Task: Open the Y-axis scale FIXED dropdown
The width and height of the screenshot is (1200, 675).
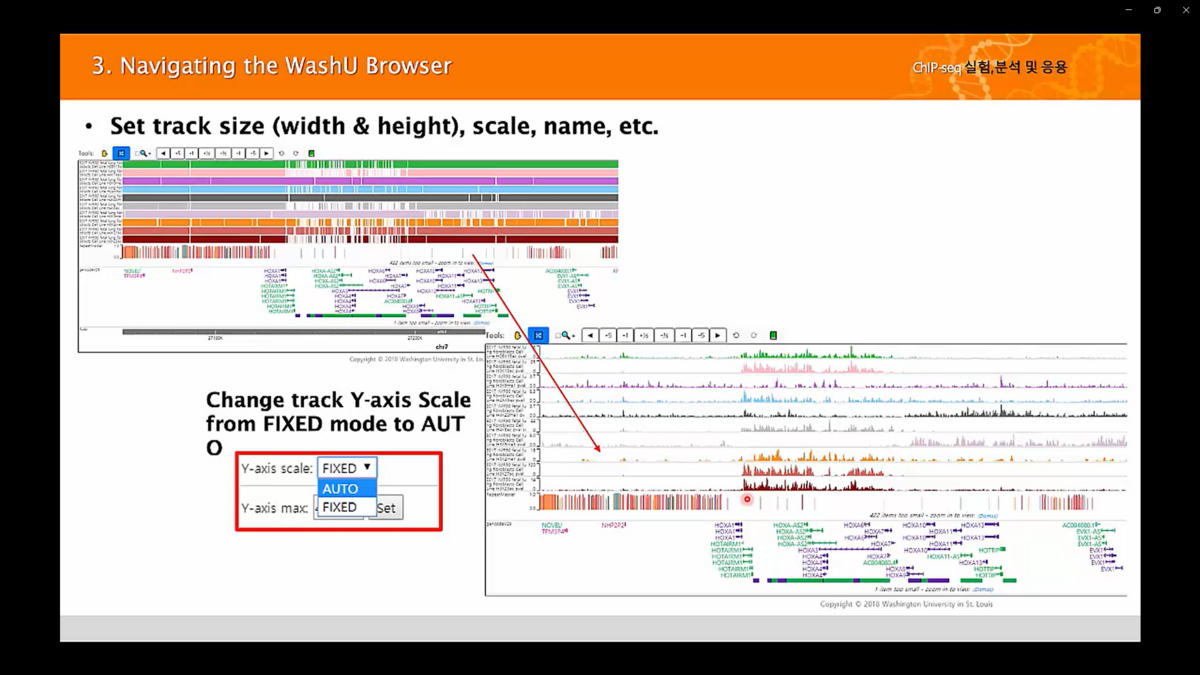Action: point(347,468)
